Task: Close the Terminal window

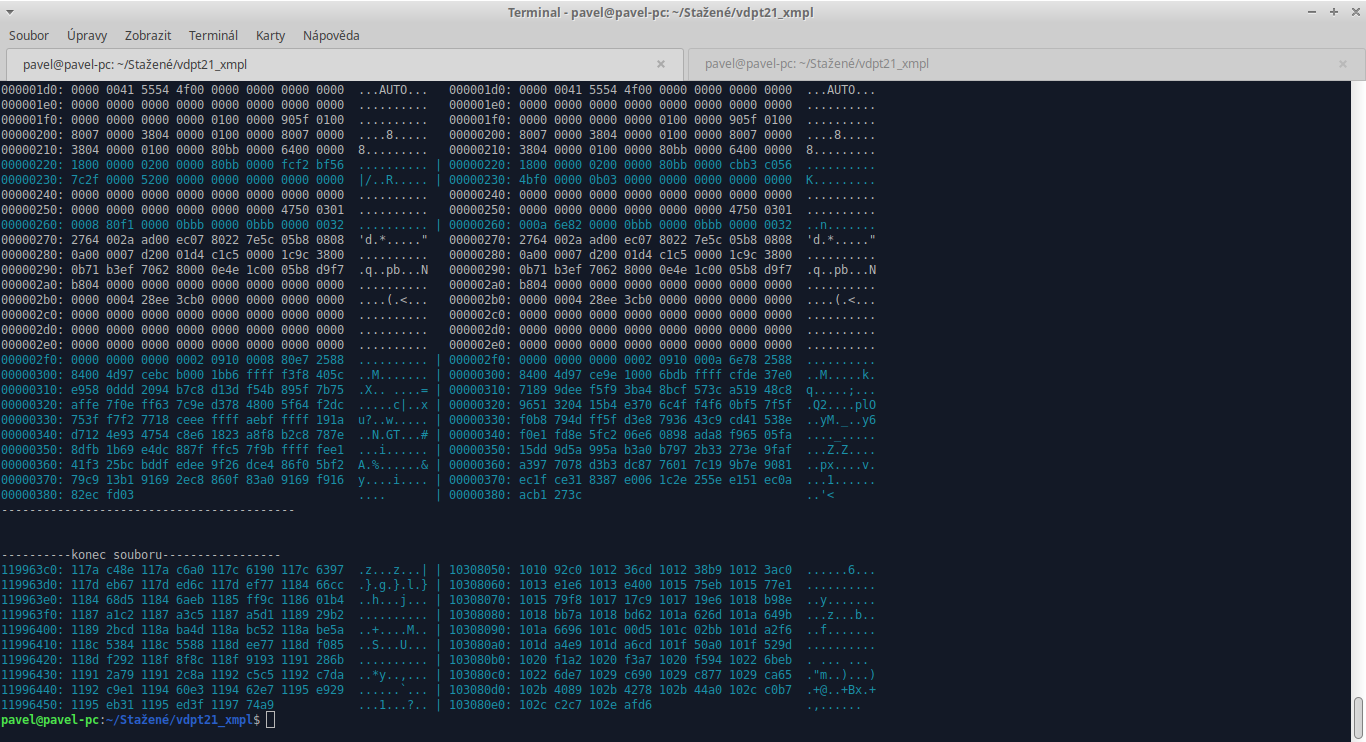Action: click(x=1352, y=12)
